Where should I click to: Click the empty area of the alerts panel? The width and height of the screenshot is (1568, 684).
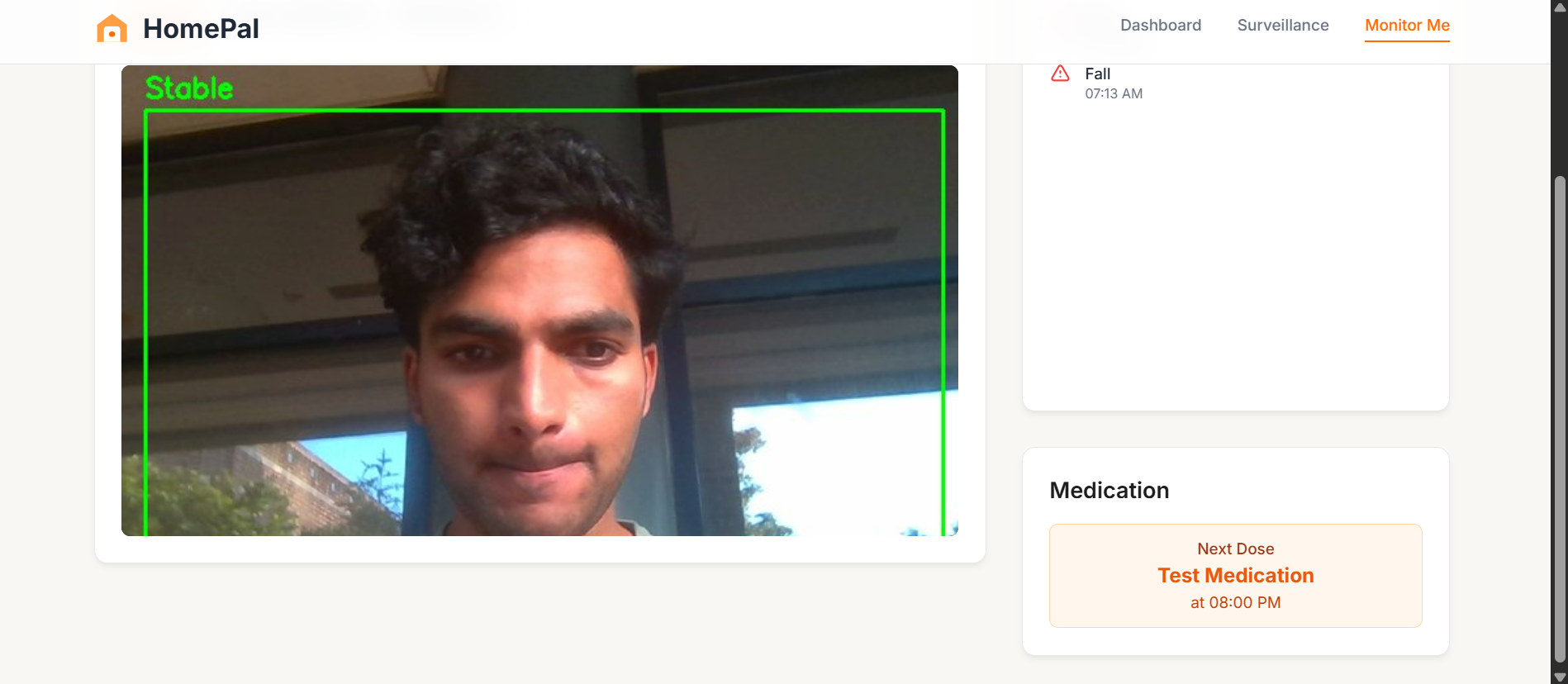(x=1235, y=256)
